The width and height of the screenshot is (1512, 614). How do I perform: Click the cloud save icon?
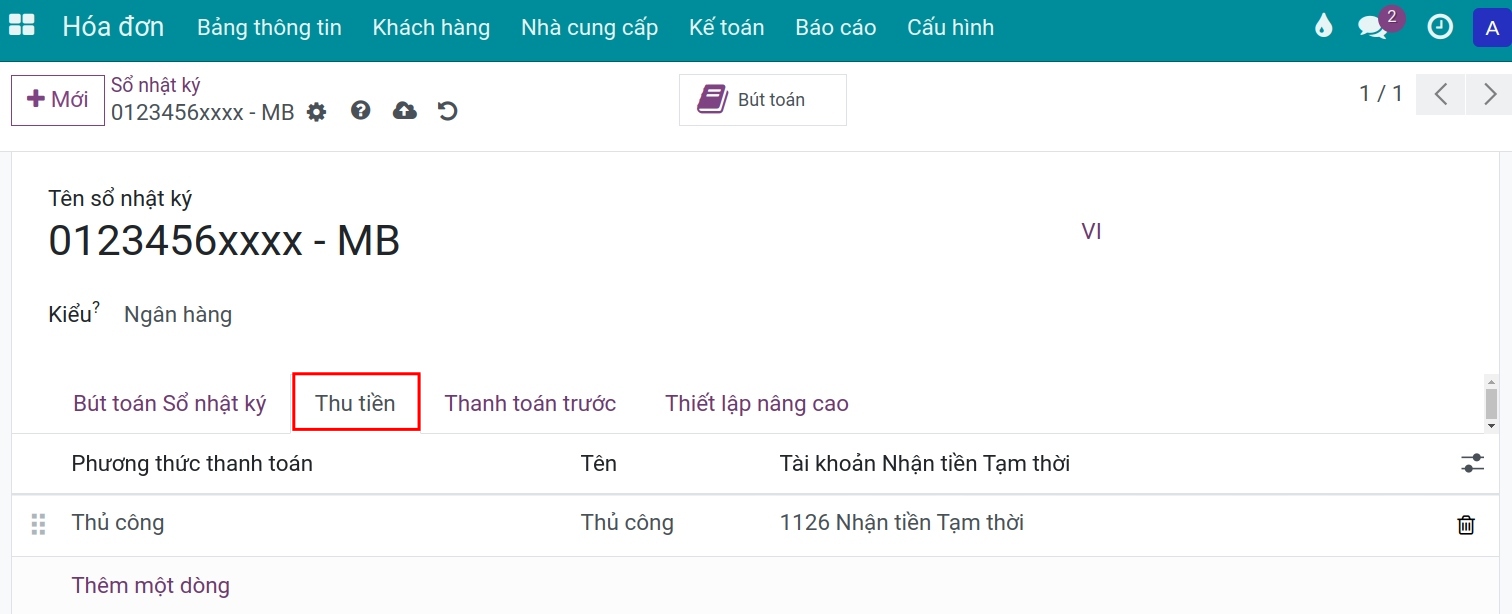[404, 112]
